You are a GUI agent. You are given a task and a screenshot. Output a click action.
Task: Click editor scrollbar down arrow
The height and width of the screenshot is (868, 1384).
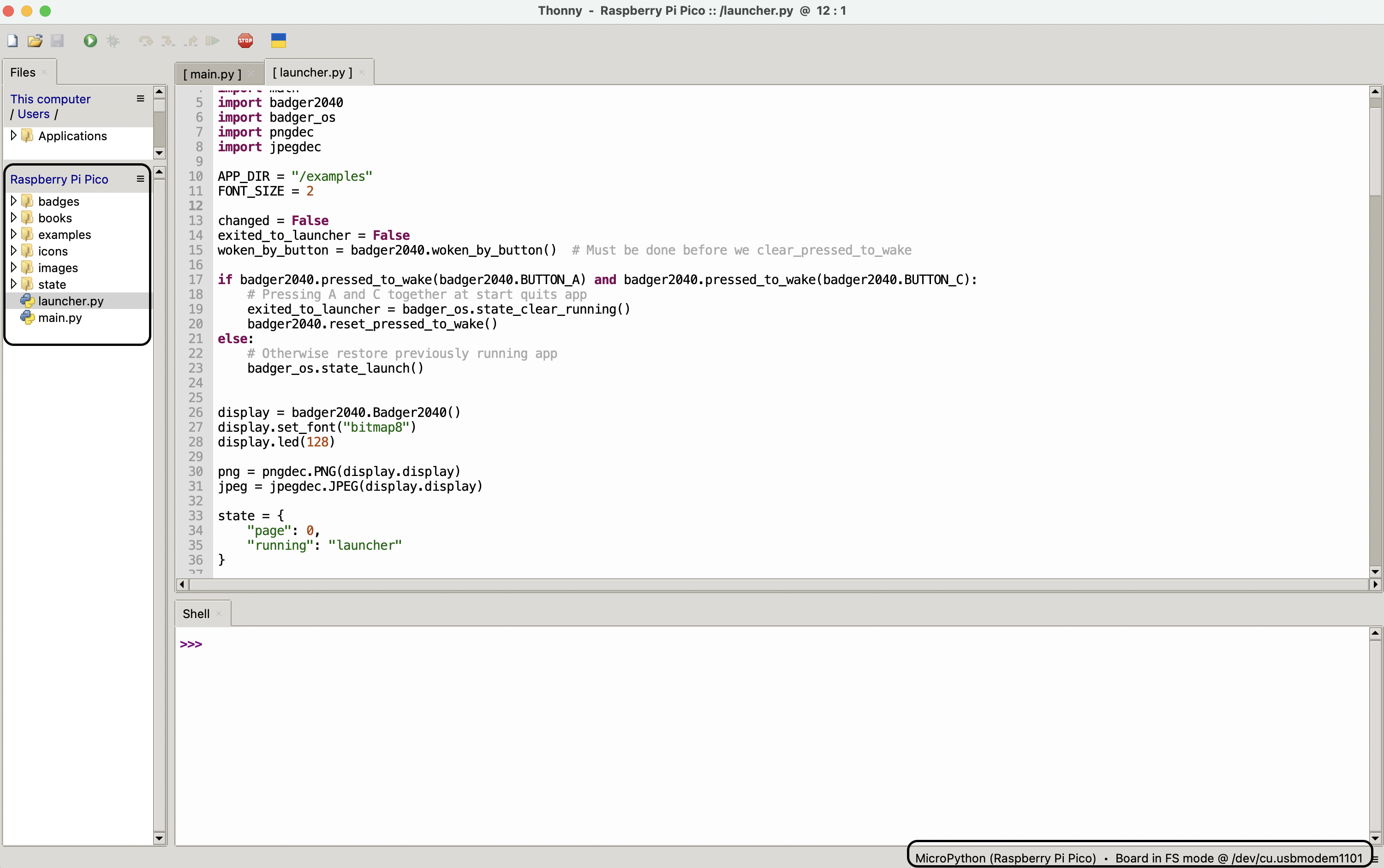point(1375,571)
